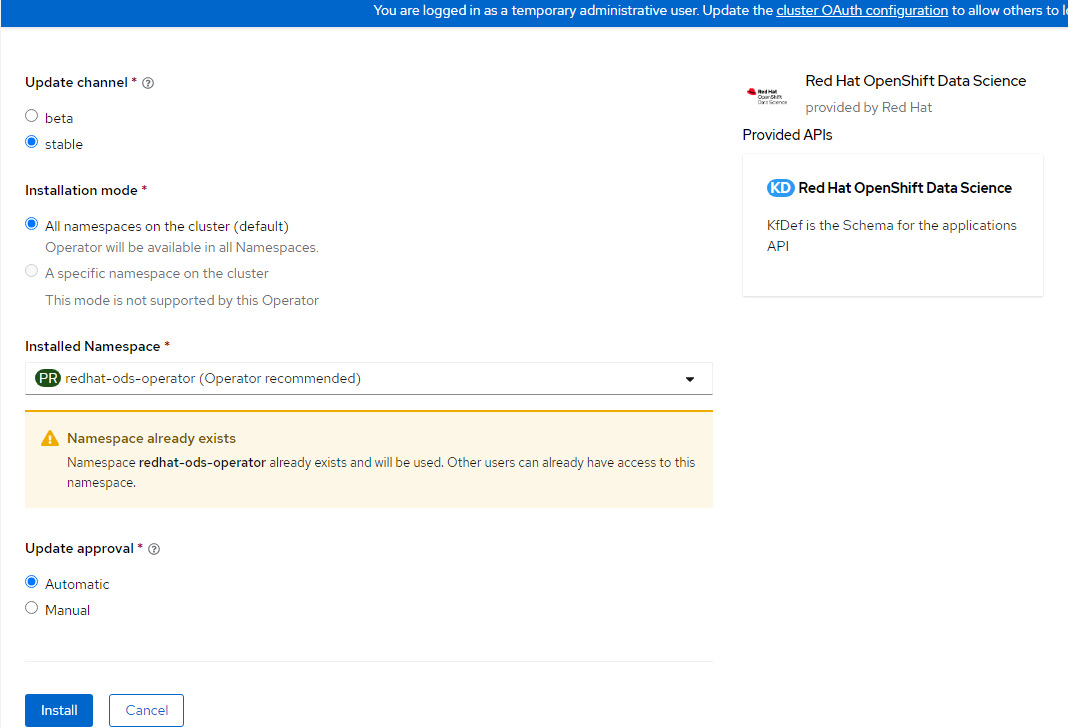The height and width of the screenshot is (728, 1068).
Task: Open the Installed Namespace dropdown
Action: click(368, 379)
